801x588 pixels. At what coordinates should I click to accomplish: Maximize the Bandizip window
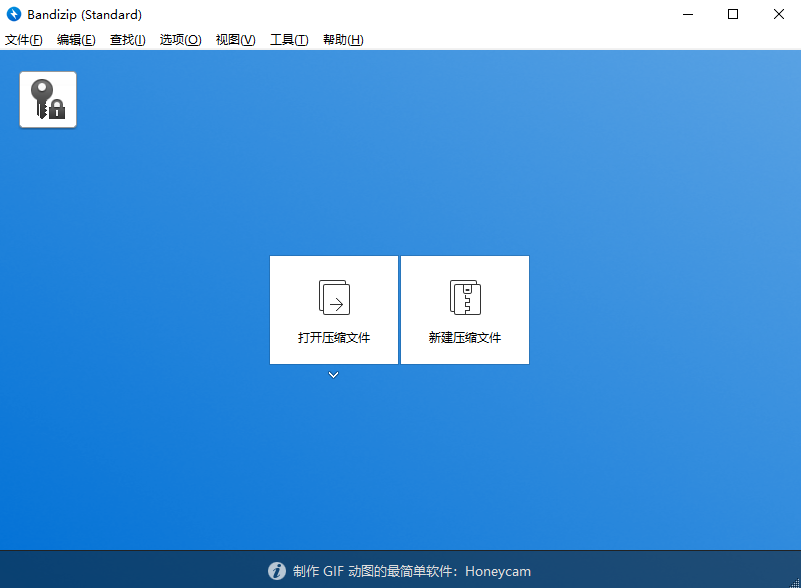(x=733, y=15)
